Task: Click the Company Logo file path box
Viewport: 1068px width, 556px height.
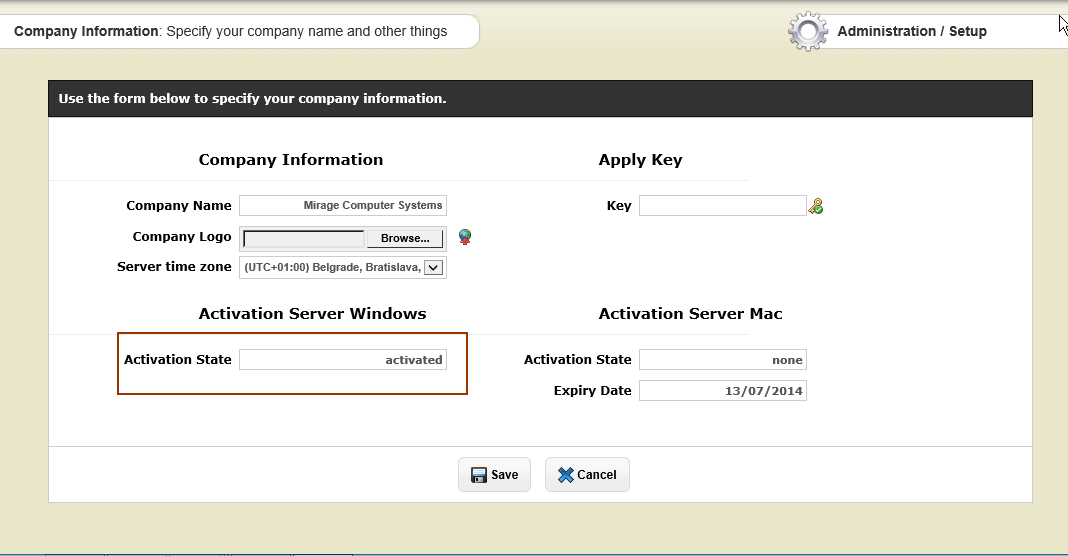Action: [304, 238]
